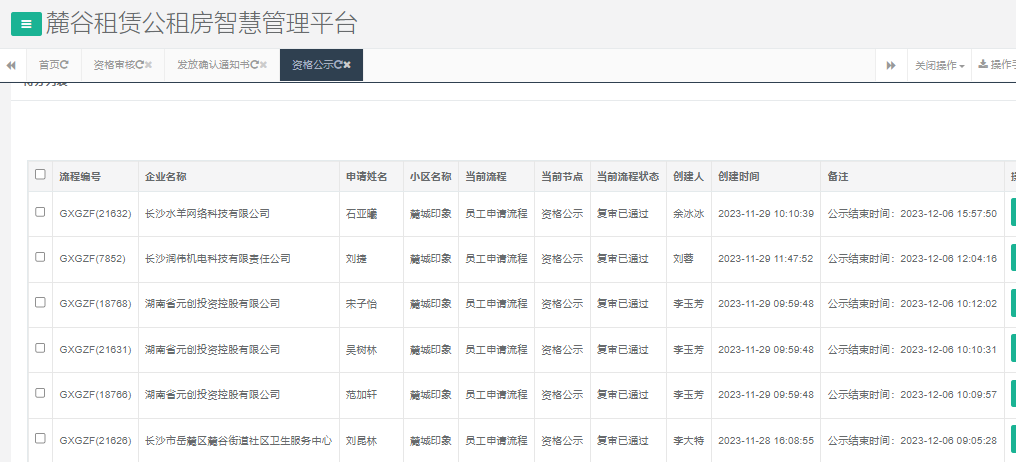Click the 流程编号 column header
The width and height of the screenshot is (1016, 462).
coord(80,176)
